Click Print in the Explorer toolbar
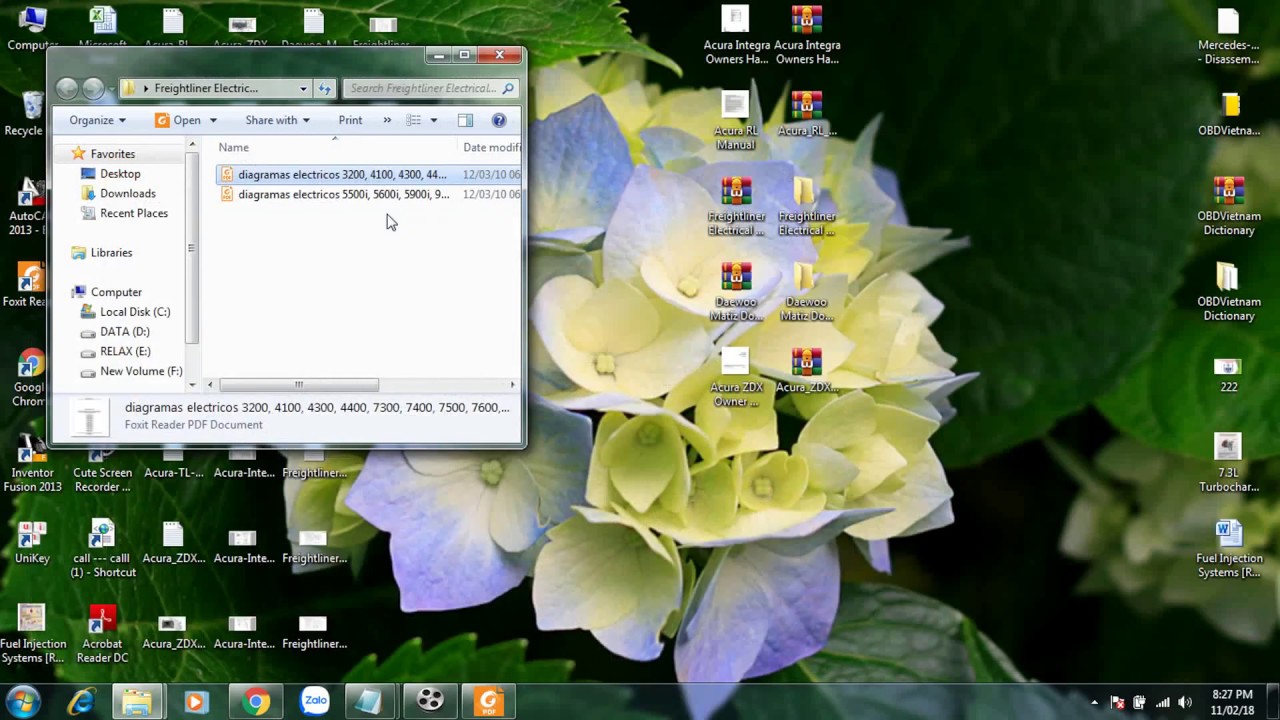This screenshot has height=720, width=1280. (x=350, y=120)
